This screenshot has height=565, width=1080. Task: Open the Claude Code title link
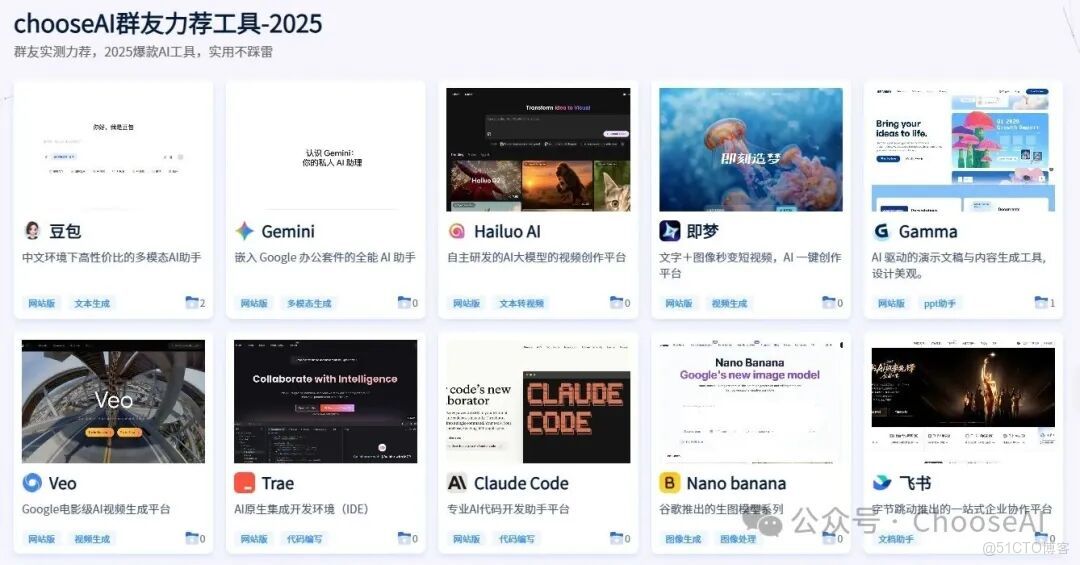(521, 484)
